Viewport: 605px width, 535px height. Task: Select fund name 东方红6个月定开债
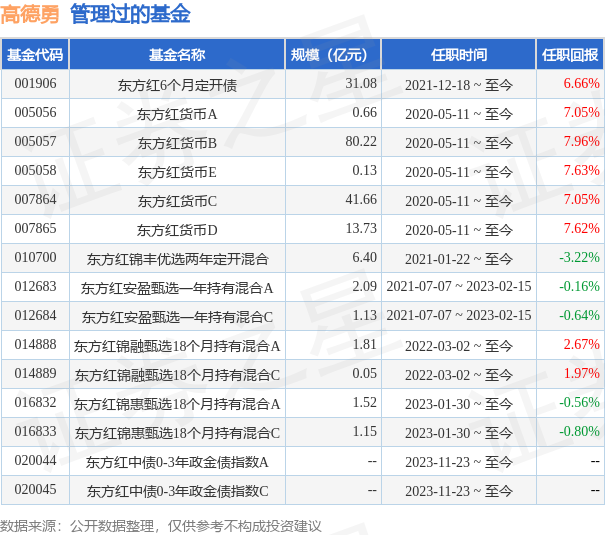pos(177,85)
